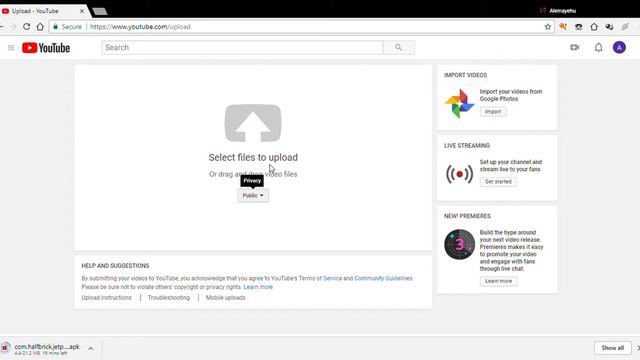
Task: Click the LIVE STREAMING heading
Action: point(467,146)
